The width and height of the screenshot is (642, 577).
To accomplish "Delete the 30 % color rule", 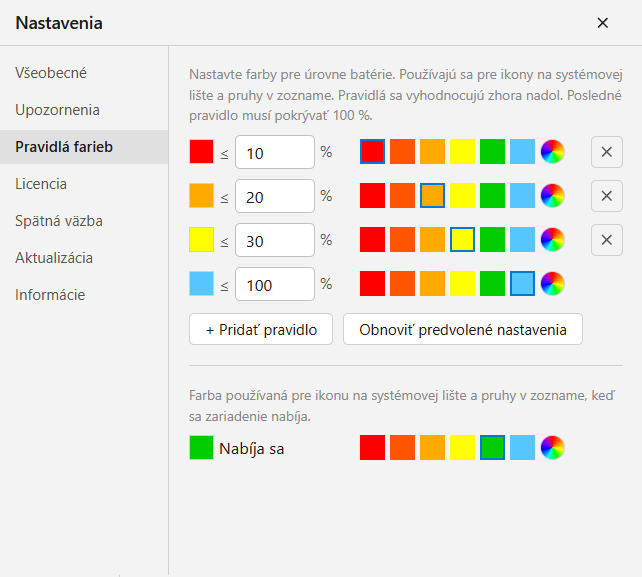I will 607,240.
